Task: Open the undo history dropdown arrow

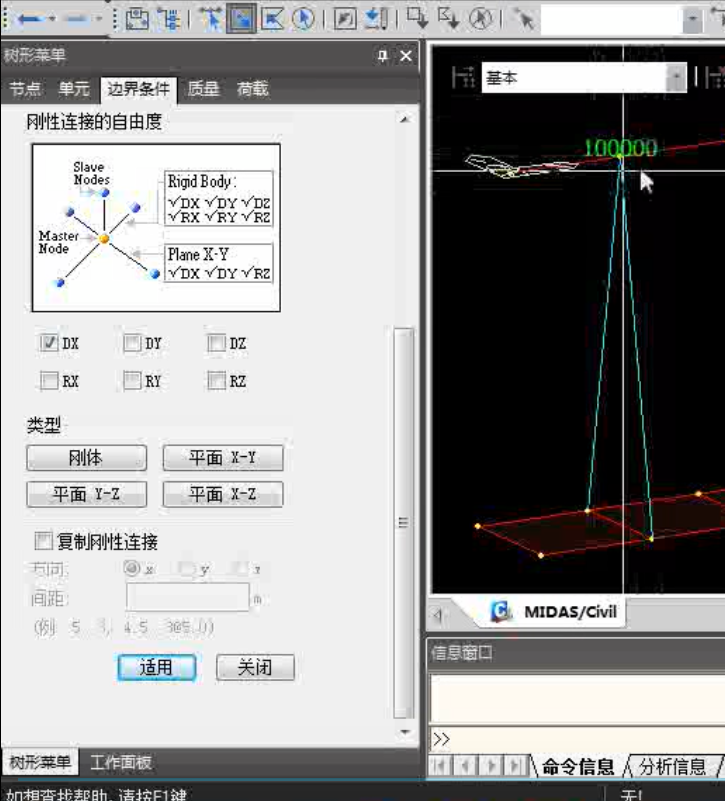Action: pos(52,19)
